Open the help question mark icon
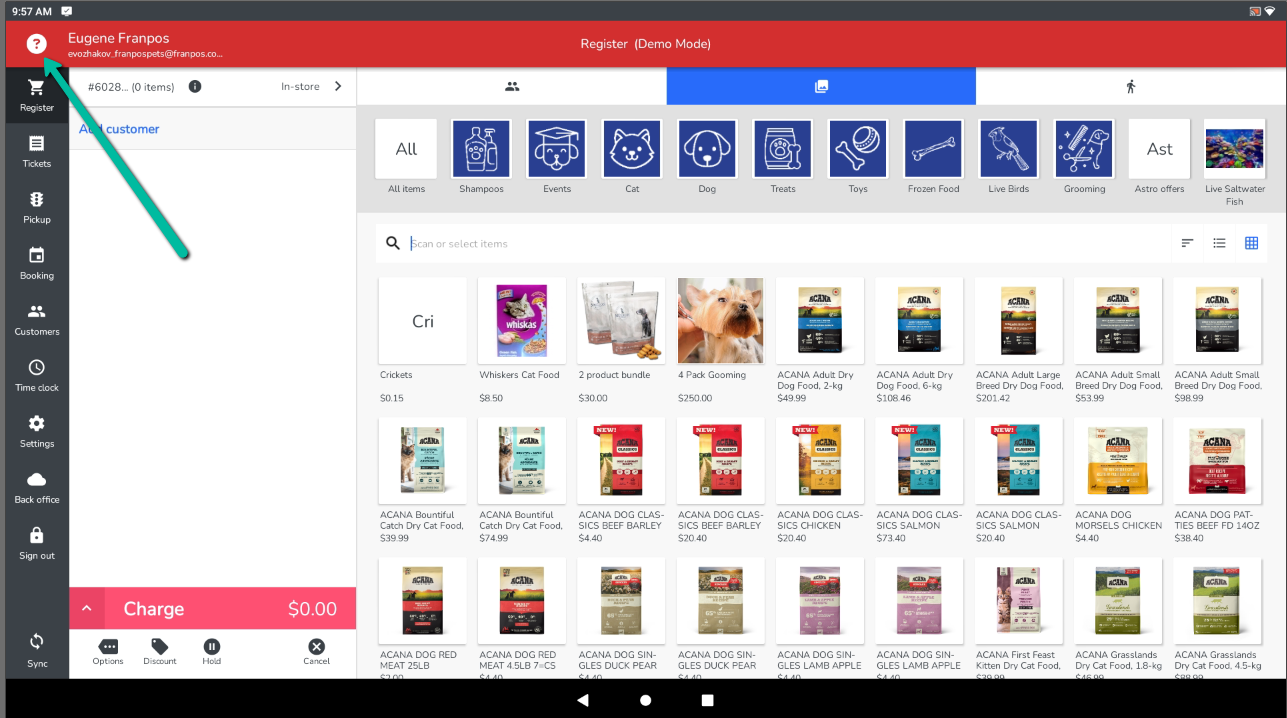The image size is (1287, 718). coord(36,44)
